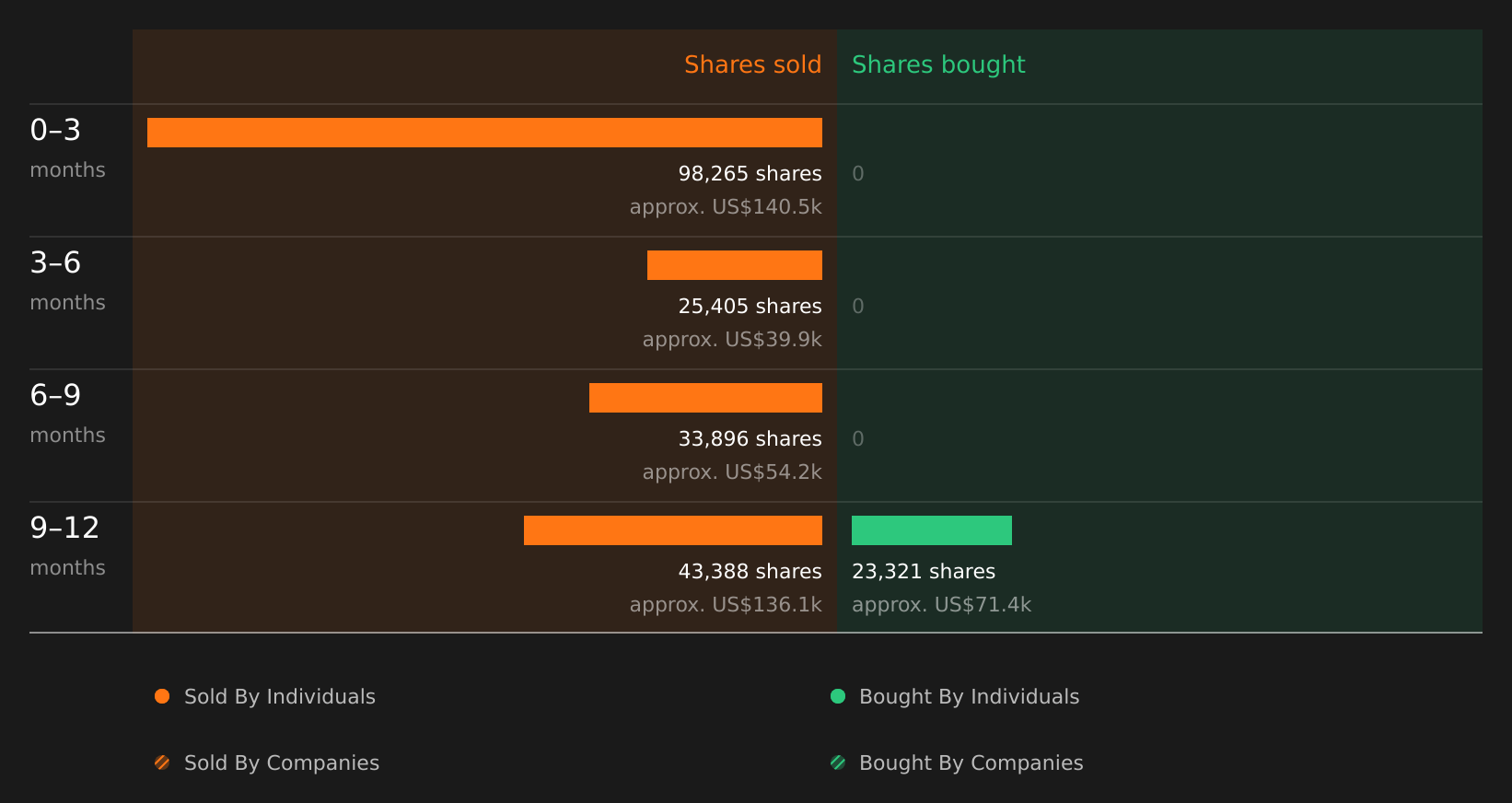Click the 43,388 shares value
1512x803 pixels.
(750, 572)
